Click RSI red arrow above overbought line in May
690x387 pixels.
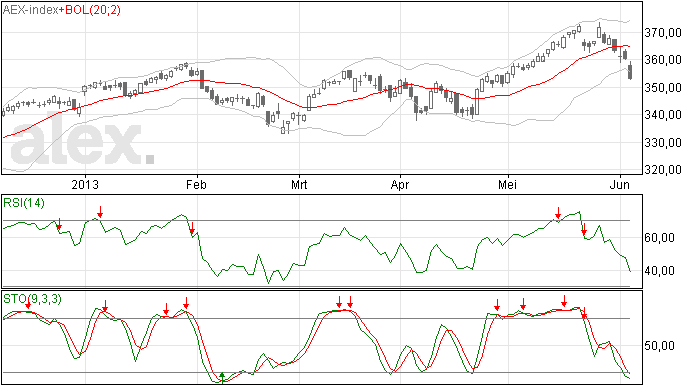(x=558, y=213)
